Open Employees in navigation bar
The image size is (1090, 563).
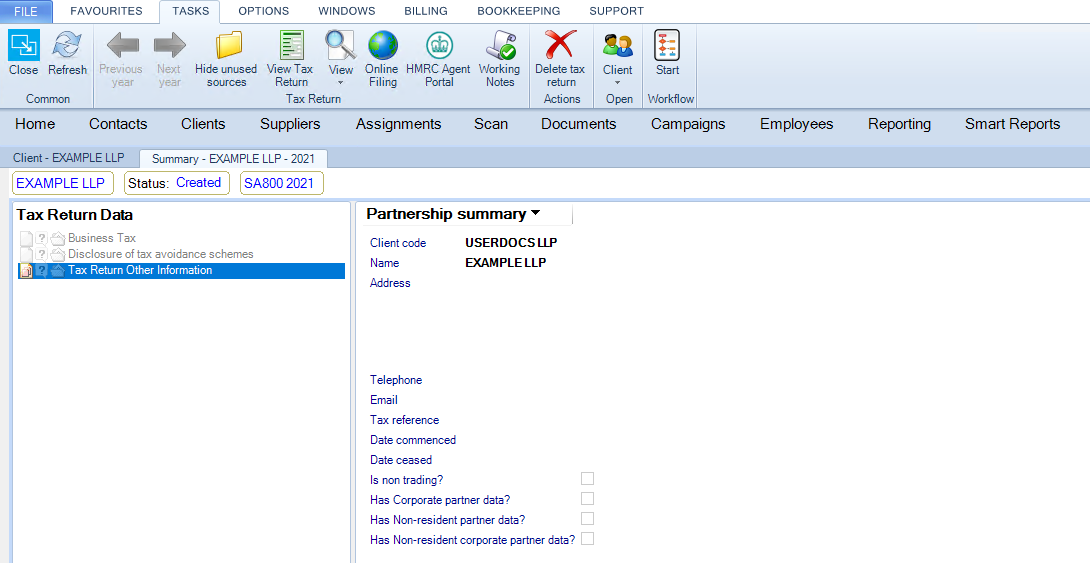click(x=797, y=124)
